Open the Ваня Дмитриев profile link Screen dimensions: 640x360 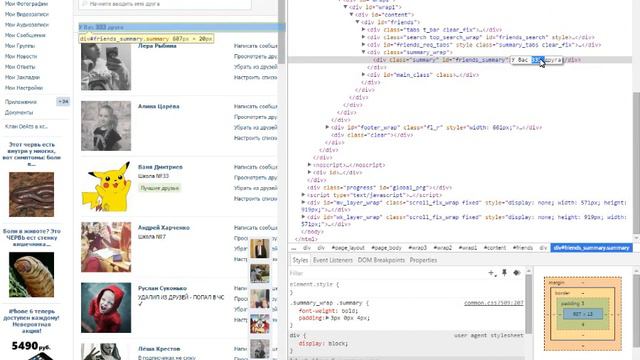coord(160,167)
